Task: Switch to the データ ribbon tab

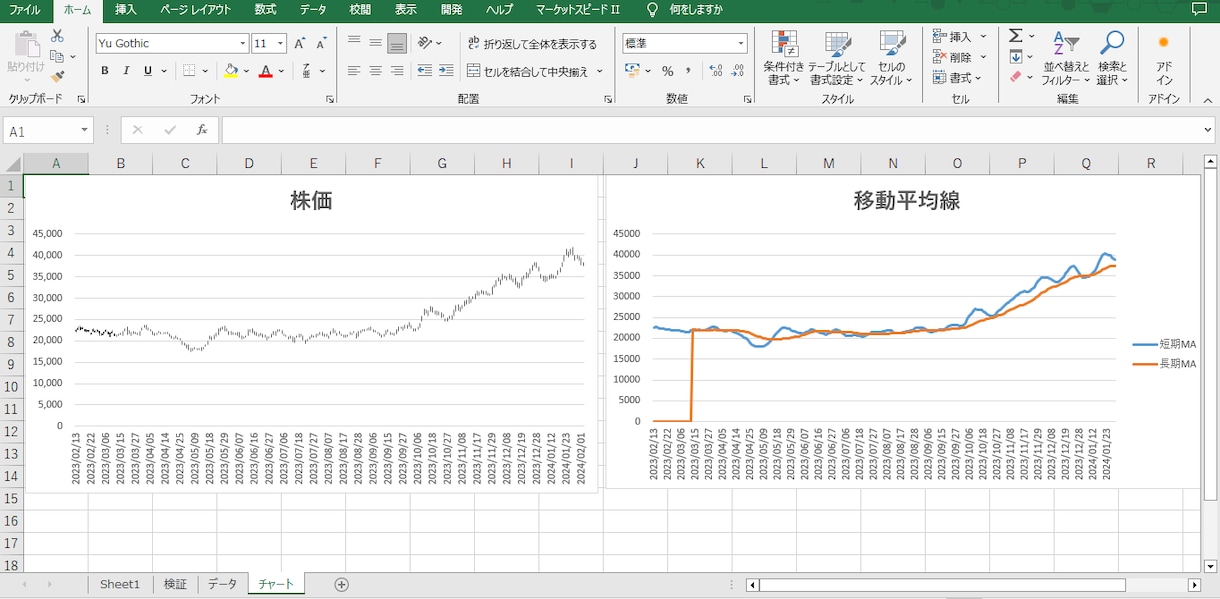Action: [x=313, y=10]
